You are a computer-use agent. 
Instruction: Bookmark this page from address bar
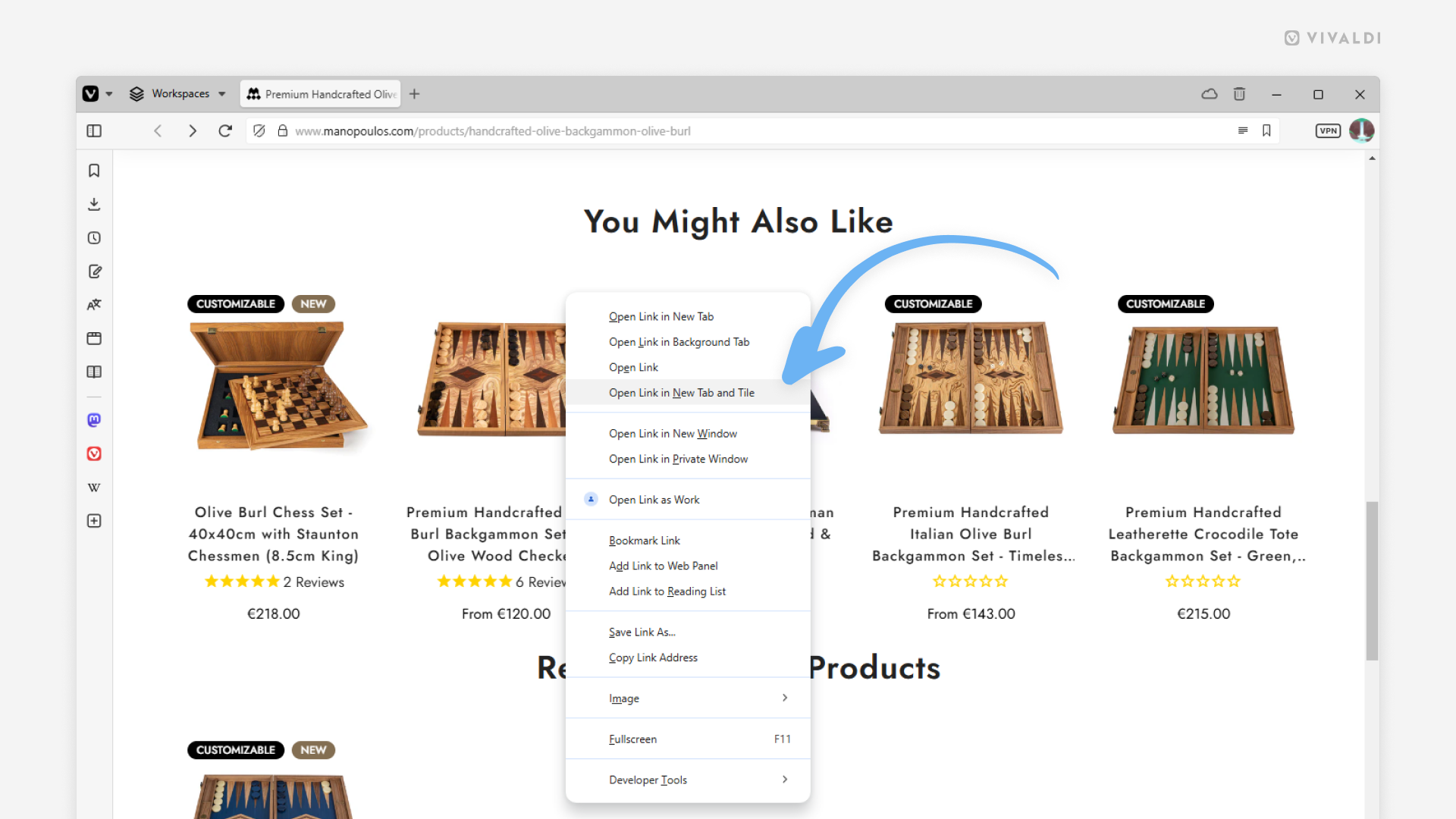point(1266,131)
